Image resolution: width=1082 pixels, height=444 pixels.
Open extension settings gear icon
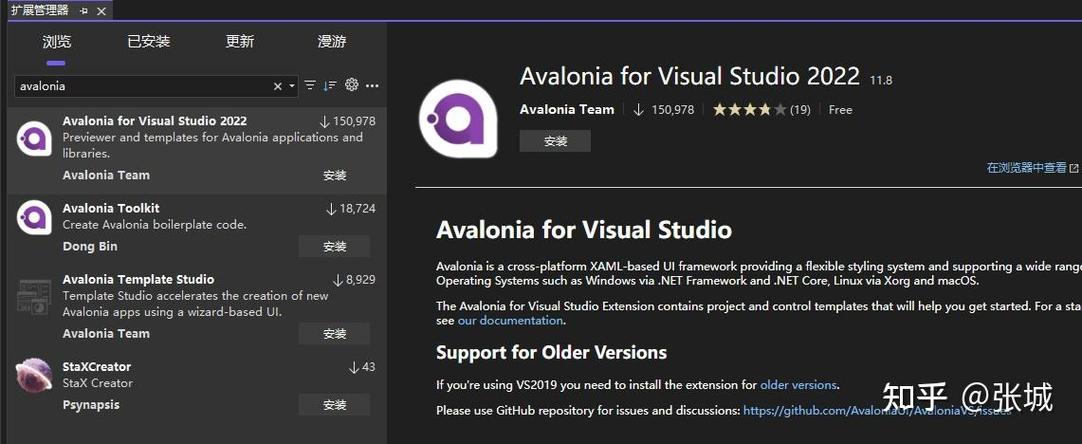[x=352, y=85]
